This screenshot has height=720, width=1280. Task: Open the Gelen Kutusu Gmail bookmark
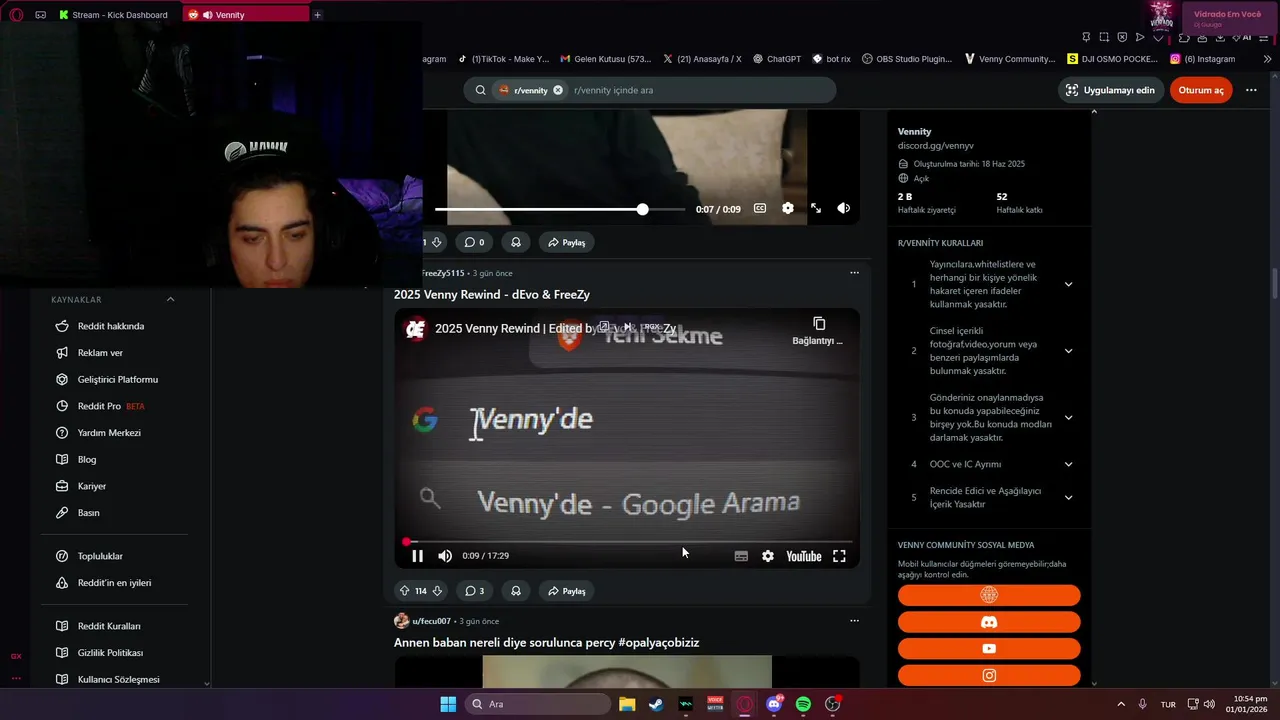(606, 59)
